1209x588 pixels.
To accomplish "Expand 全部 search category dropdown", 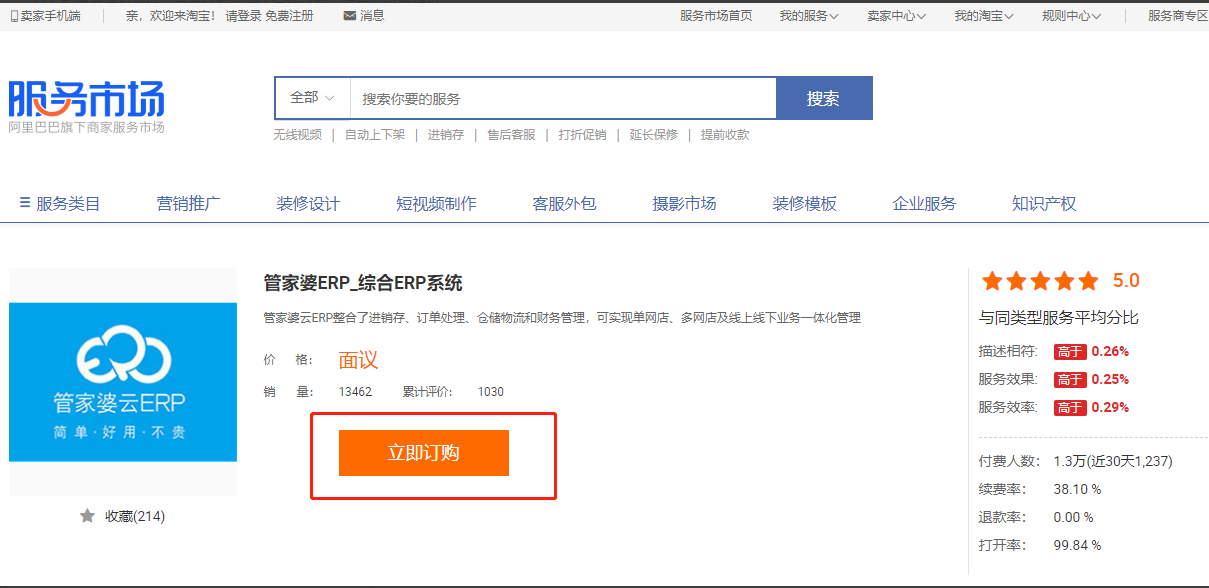I will click(x=312, y=98).
